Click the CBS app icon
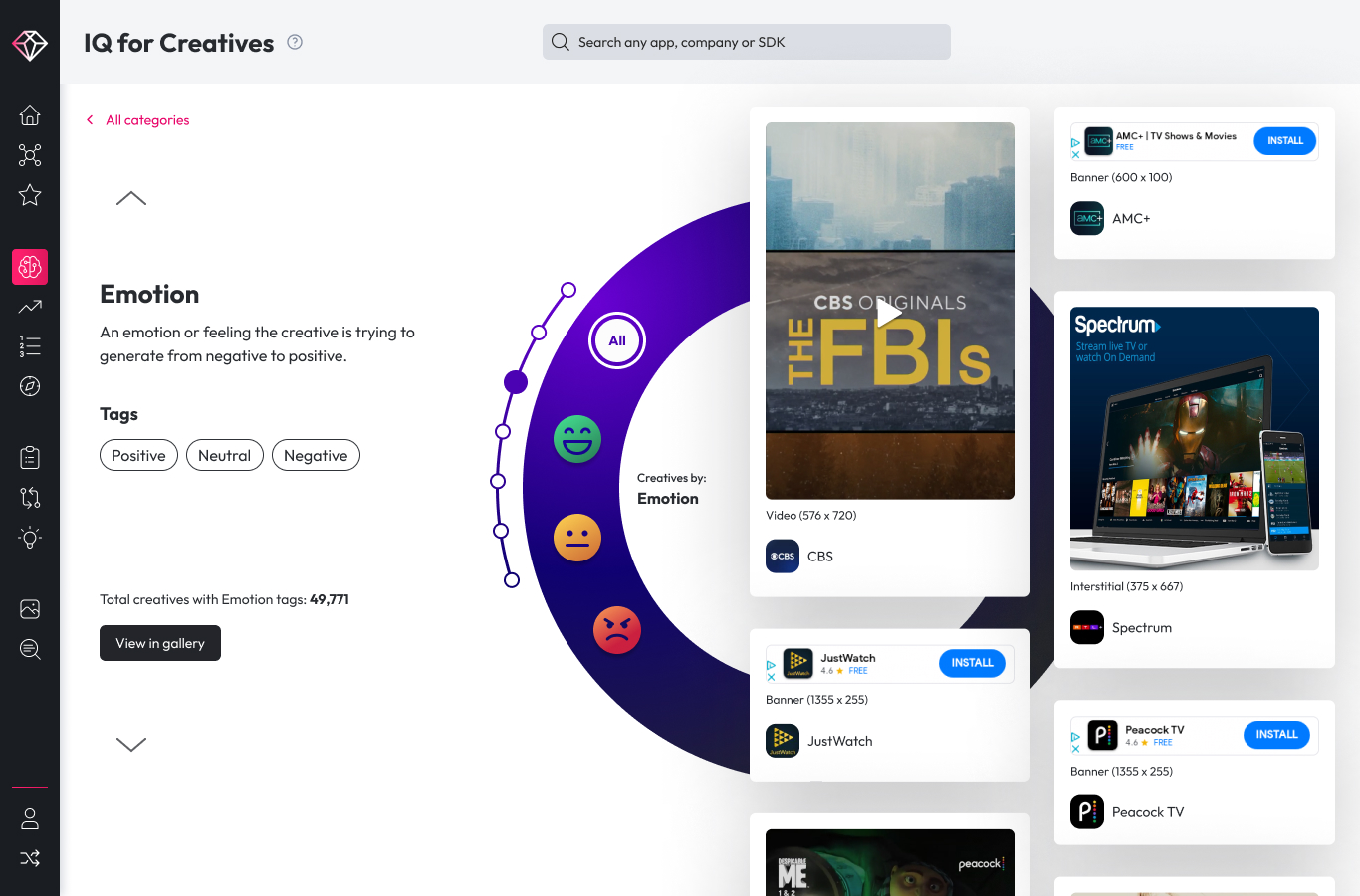The height and width of the screenshot is (896, 1360). [783, 556]
